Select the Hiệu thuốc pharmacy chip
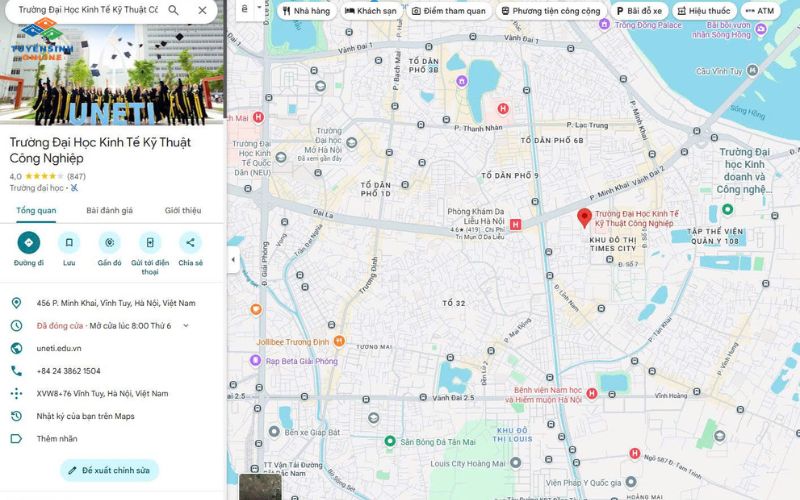Screen dimensions: 800x500 (x=704, y=11)
